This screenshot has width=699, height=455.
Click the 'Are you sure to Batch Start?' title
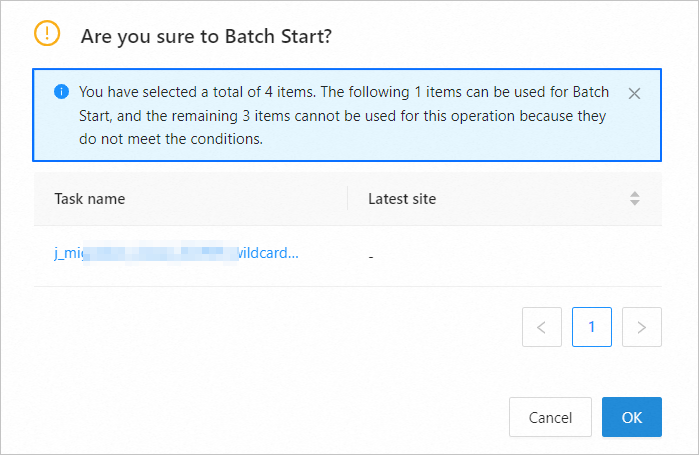point(206,36)
